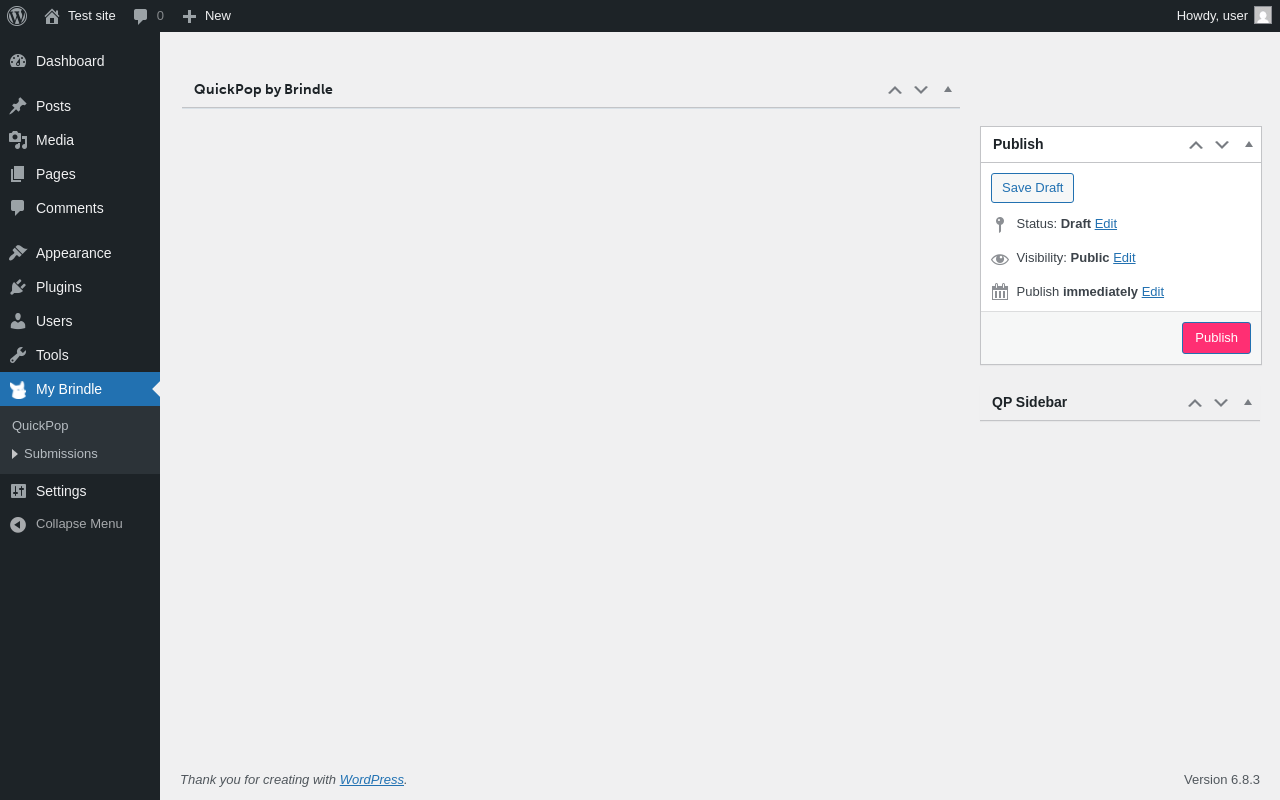The height and width of the screenshot is (800, 1280).
Task: Toggle the Publish panel
Action: click(1249, 144)
